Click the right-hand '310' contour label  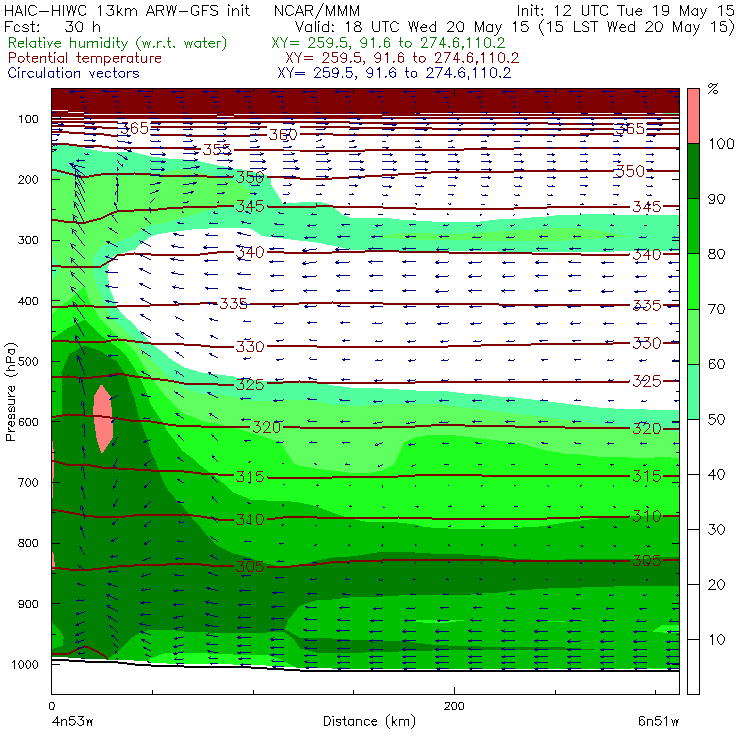click(x=647, y=516)
